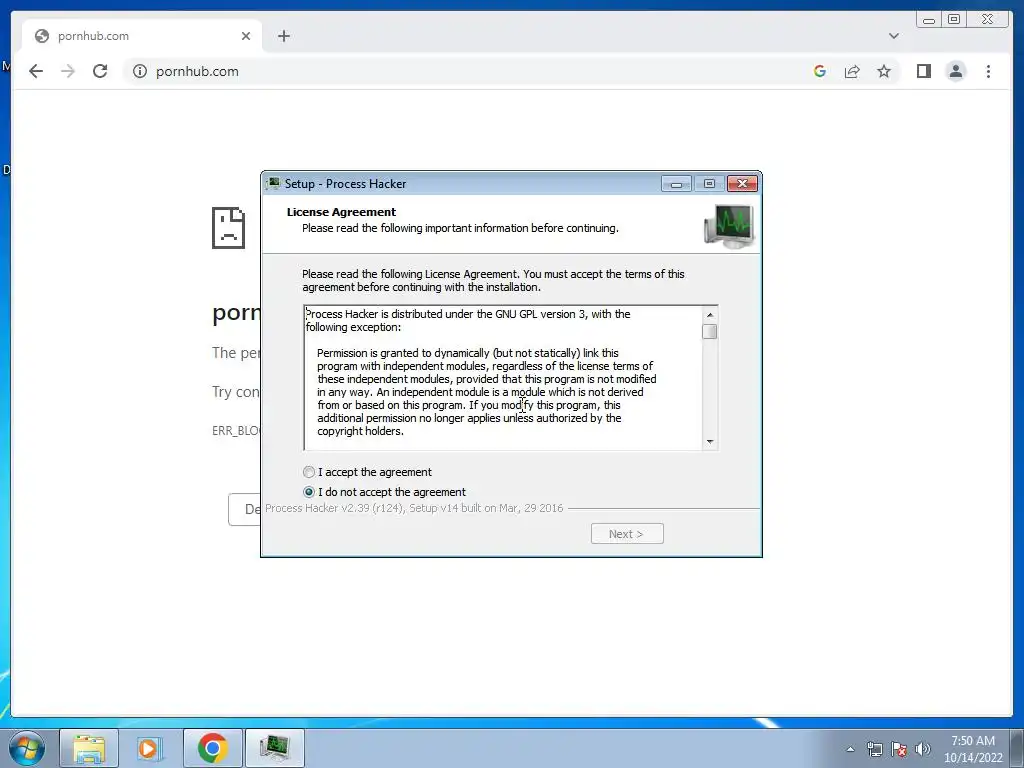
Task: Click Action Center flag icon
Action: 899,749
